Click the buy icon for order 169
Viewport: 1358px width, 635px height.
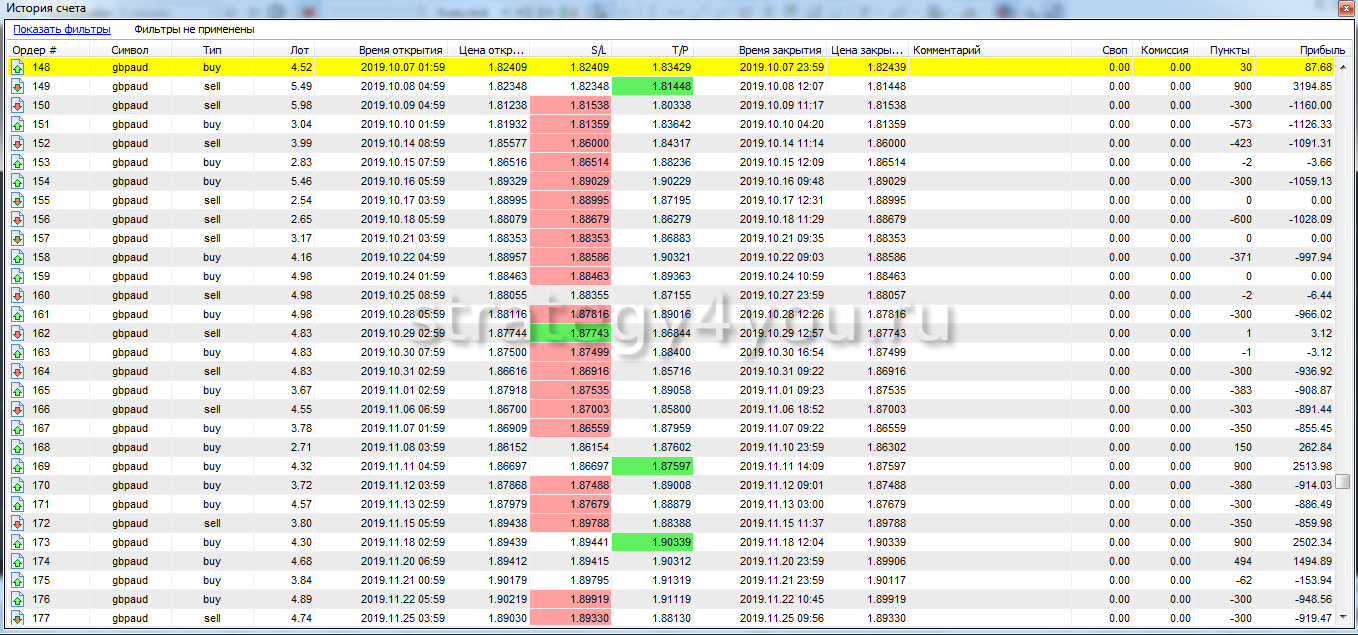[x=18, y=466]
